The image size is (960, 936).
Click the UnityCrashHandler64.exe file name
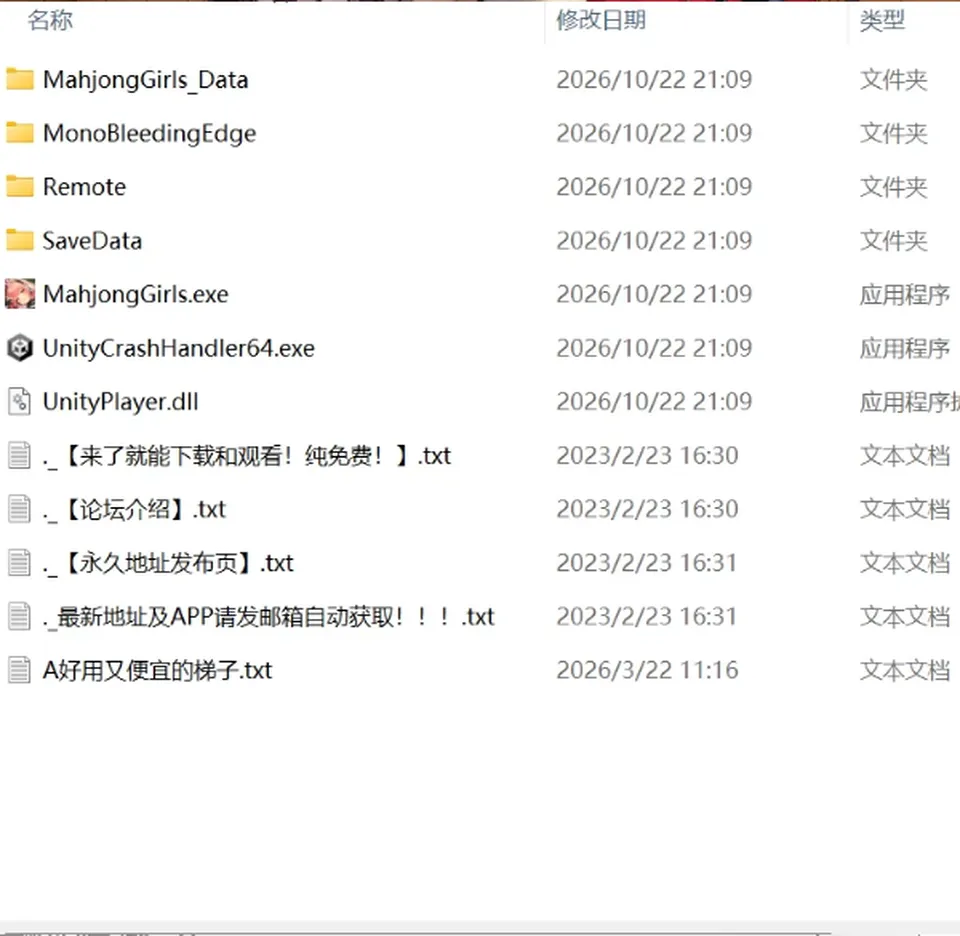178,348
